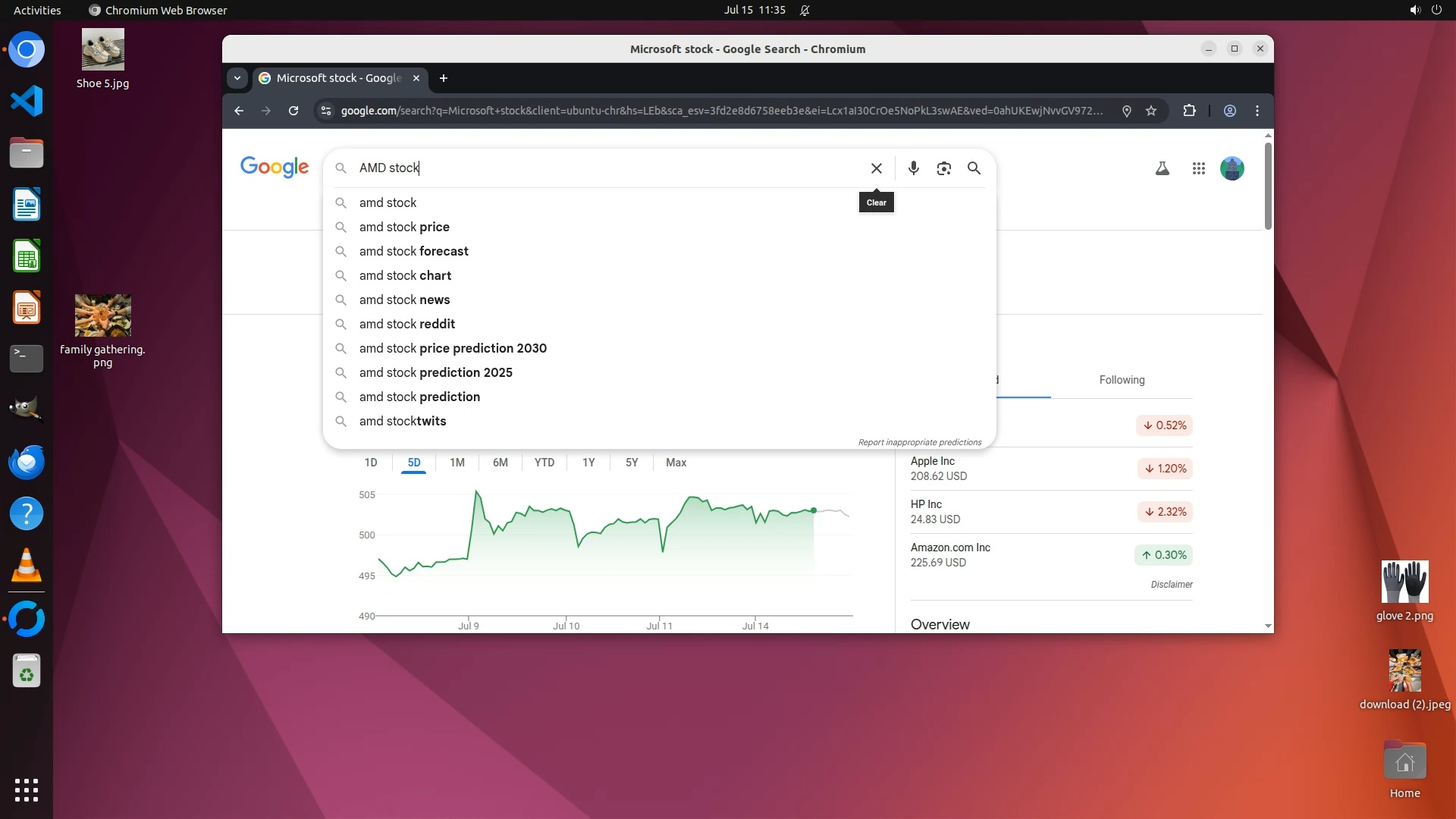The image size is (1456, 819).
Task: Select suggestion amd stock price prediction 2030
Action: 452,348
